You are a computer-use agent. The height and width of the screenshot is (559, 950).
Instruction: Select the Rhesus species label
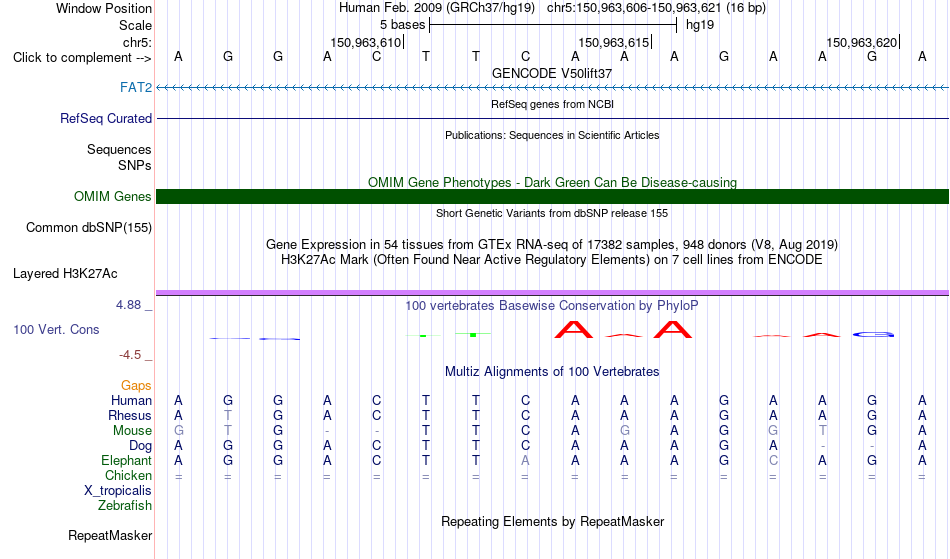click(x=130, y=415)
